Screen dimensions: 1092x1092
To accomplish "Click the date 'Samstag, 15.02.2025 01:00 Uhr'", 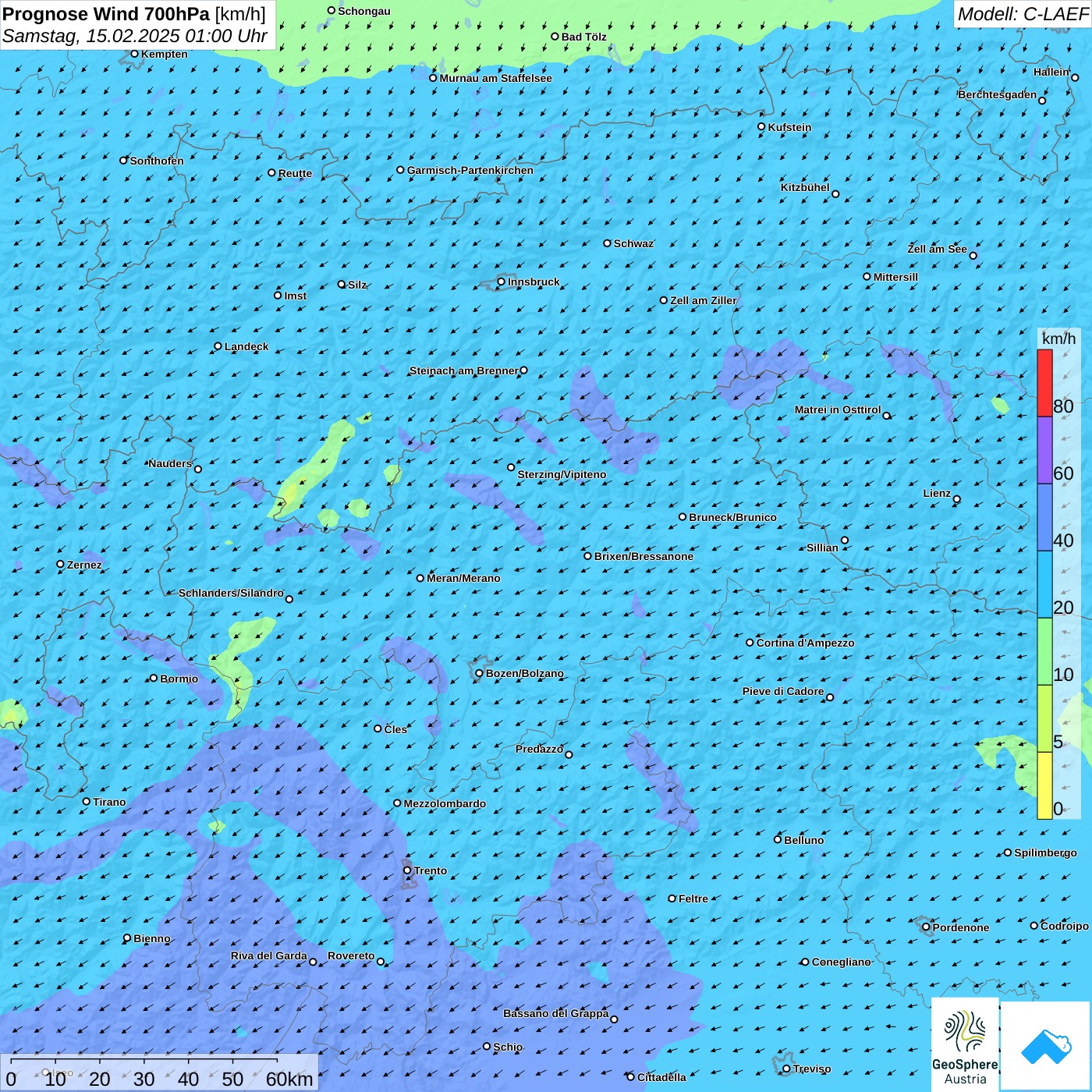I will (135, 36).
